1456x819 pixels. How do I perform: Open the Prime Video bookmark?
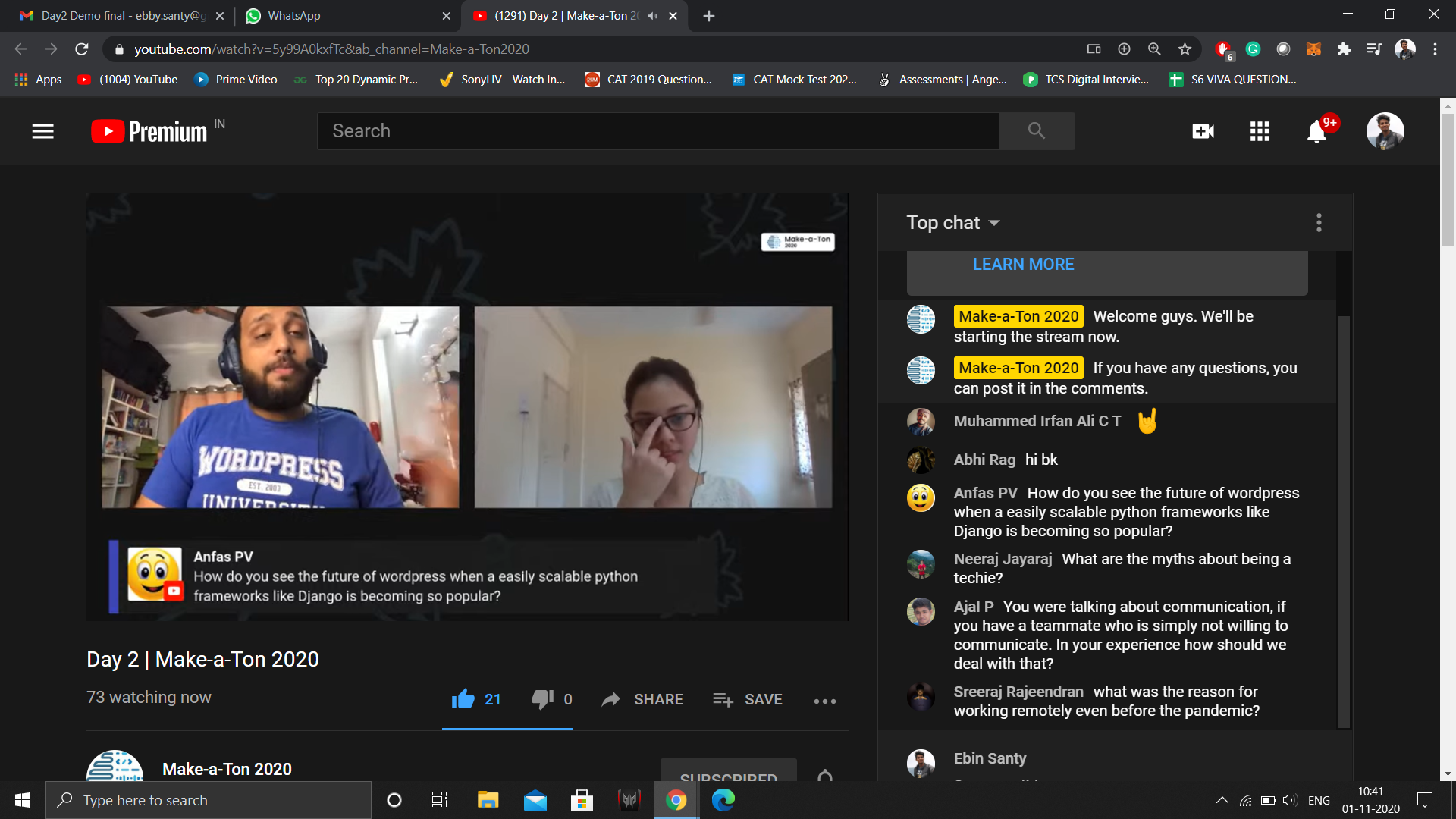pos(236,80)
